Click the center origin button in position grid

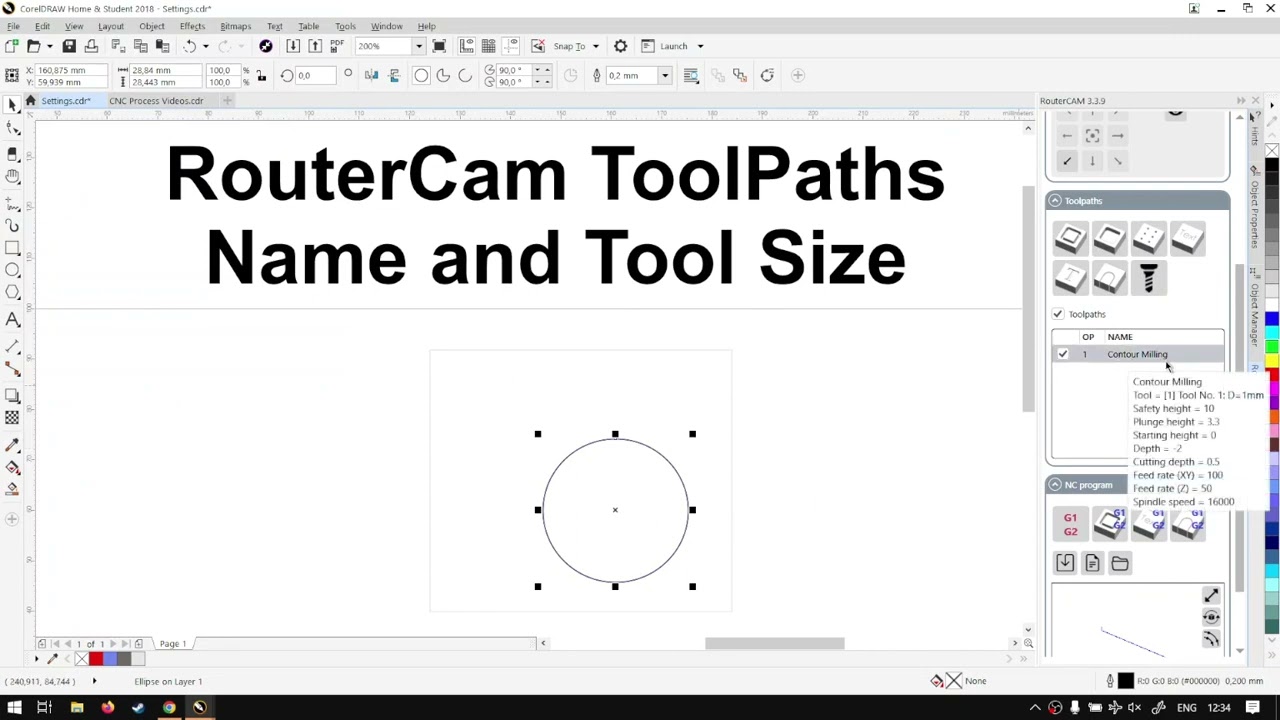[1092, 136]
